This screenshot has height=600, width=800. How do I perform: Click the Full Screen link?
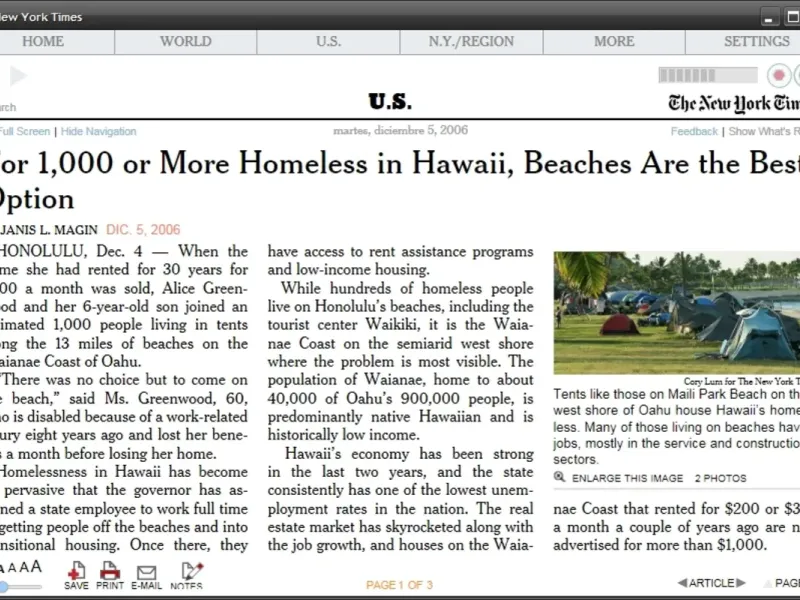pyautogui.click(x=24, y=132)
